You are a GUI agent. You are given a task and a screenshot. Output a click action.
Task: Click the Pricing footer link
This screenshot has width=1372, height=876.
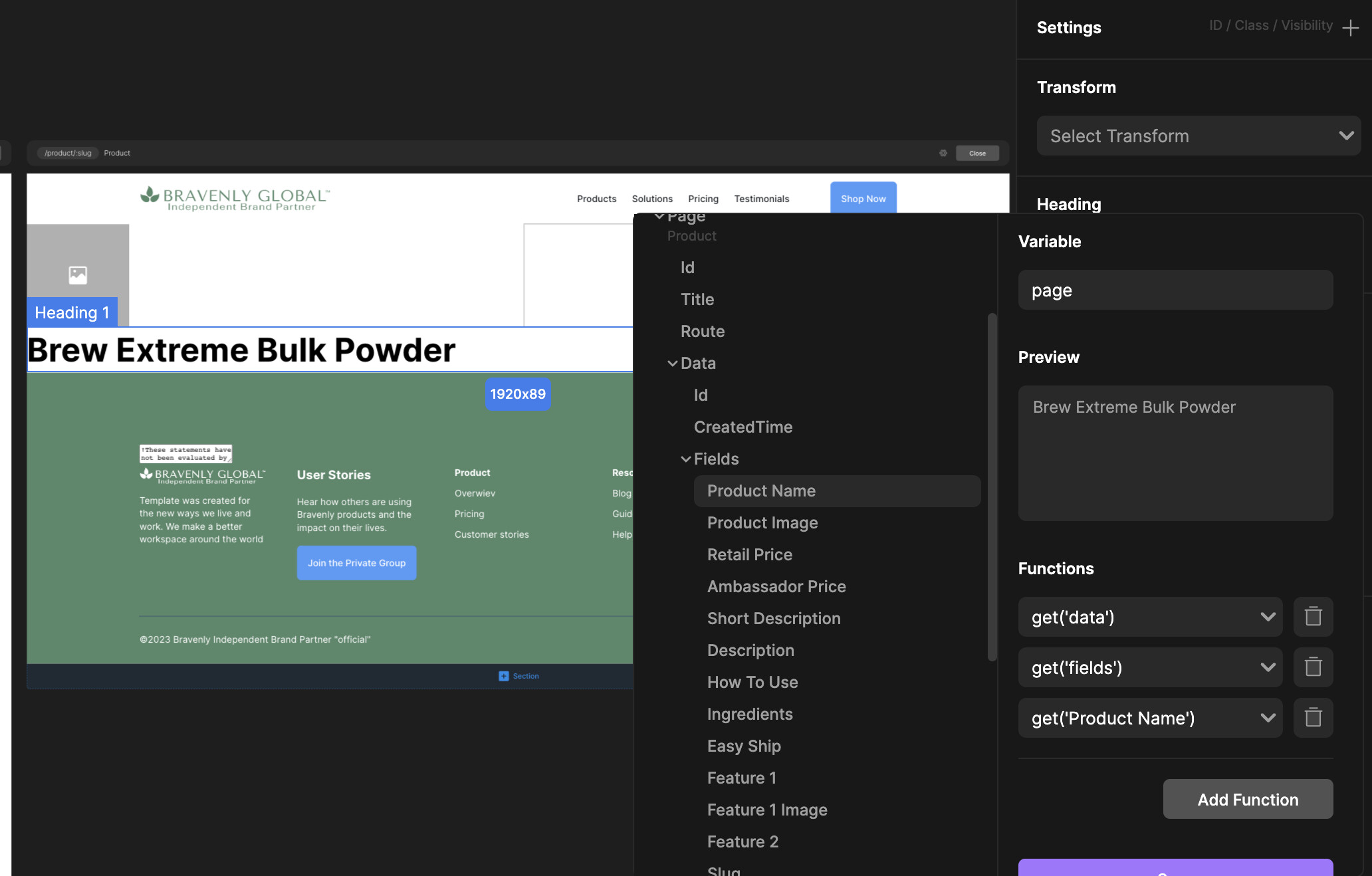469,514
